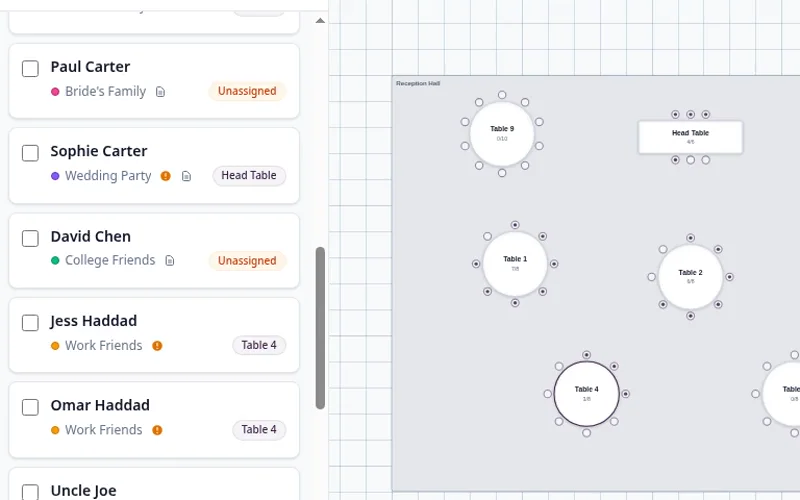This screenshot has height=500, width=800.
Task: Click Jess Haddad's orange warning icon
Action: (x=157, y=346)
